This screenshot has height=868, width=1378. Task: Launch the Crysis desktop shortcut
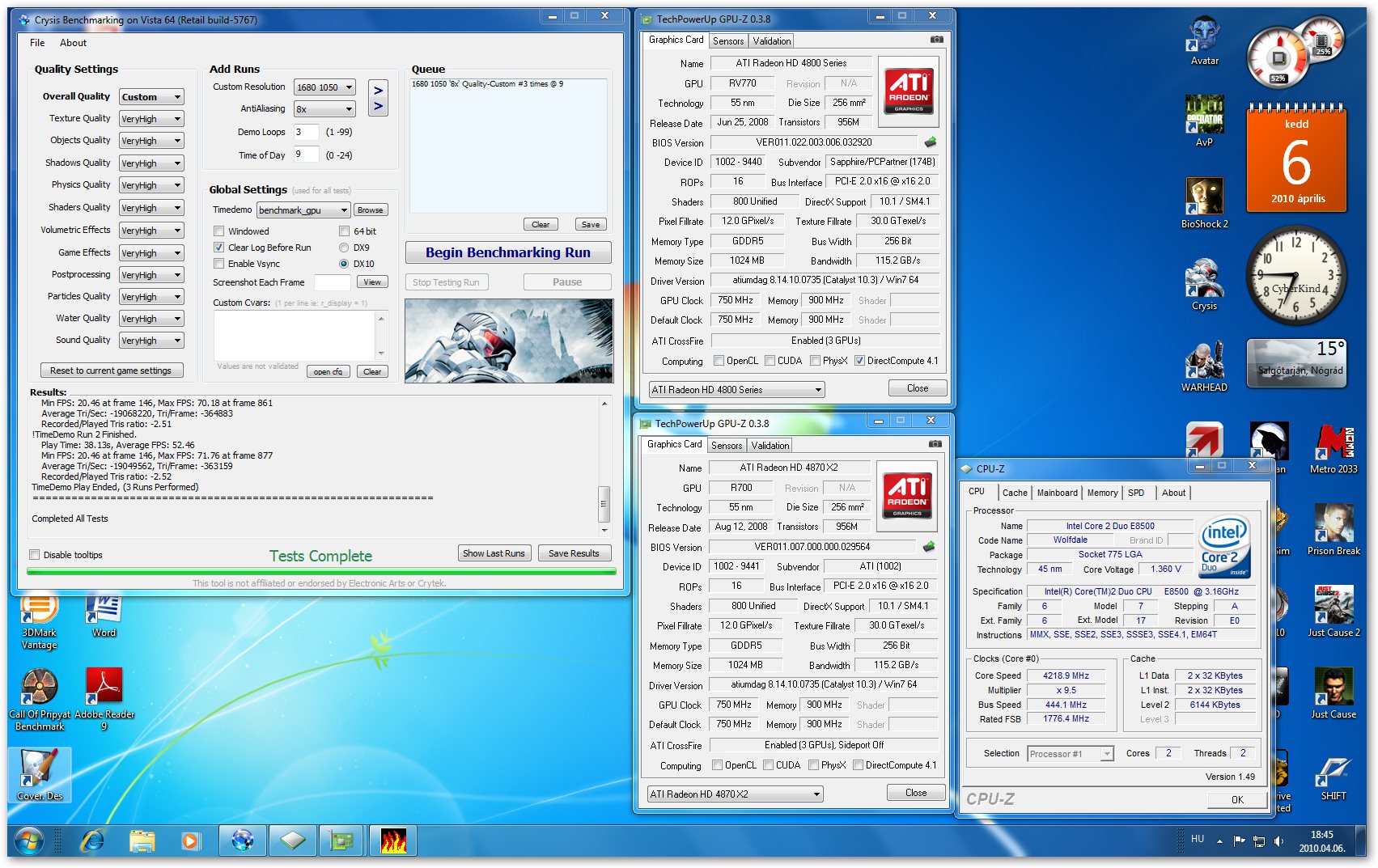point(1204,285)
